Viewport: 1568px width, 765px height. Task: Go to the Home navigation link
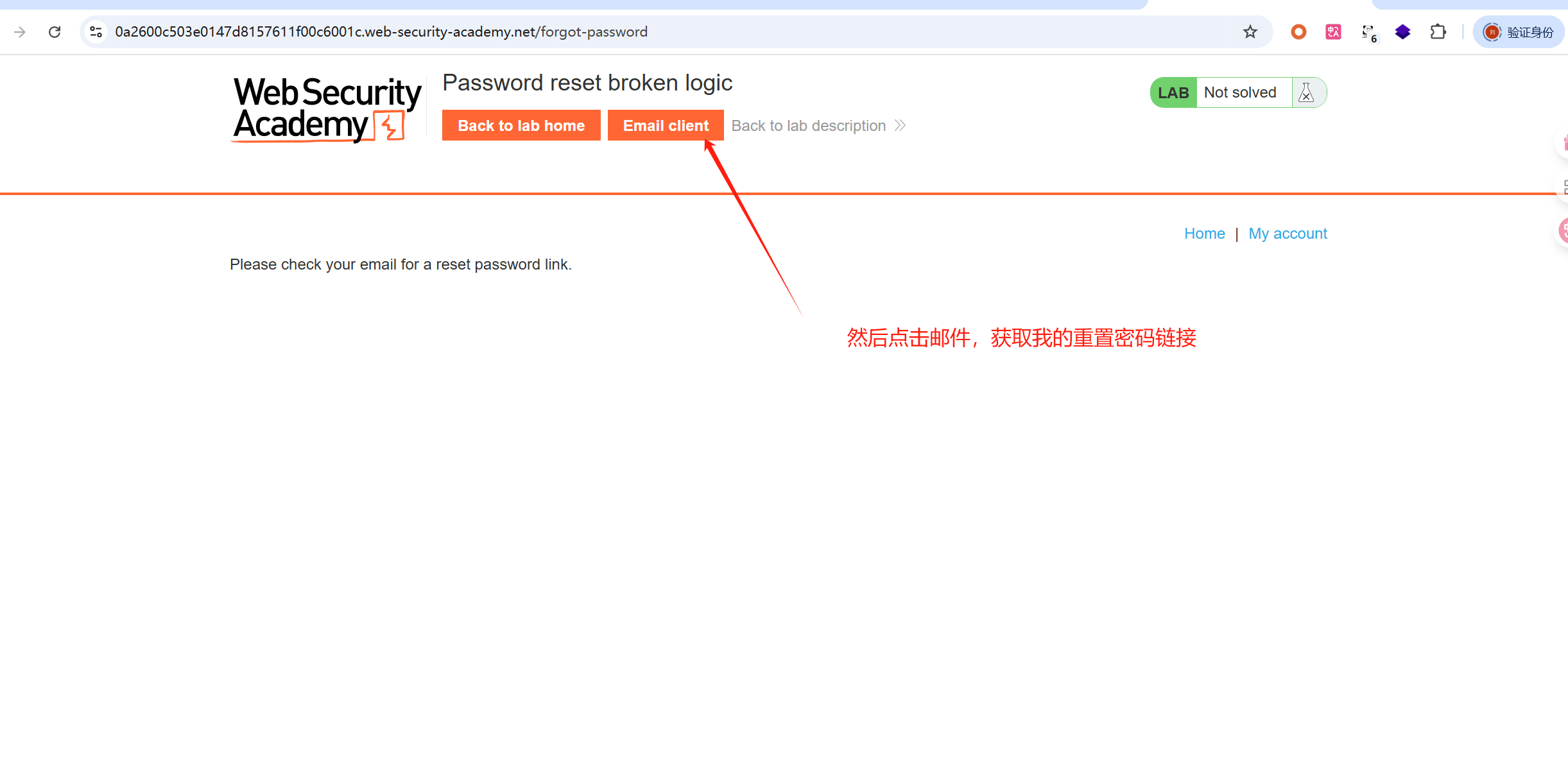tap(1204, 234)
